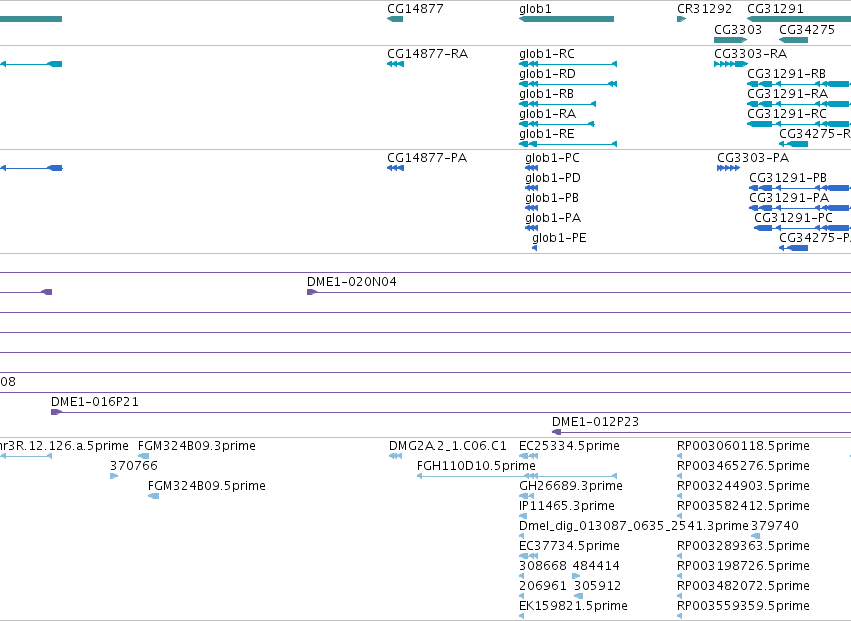Click Dmel_dig_013087_0635_2541.3prime label
Viewport: 851px width, 621px height.
634,527
